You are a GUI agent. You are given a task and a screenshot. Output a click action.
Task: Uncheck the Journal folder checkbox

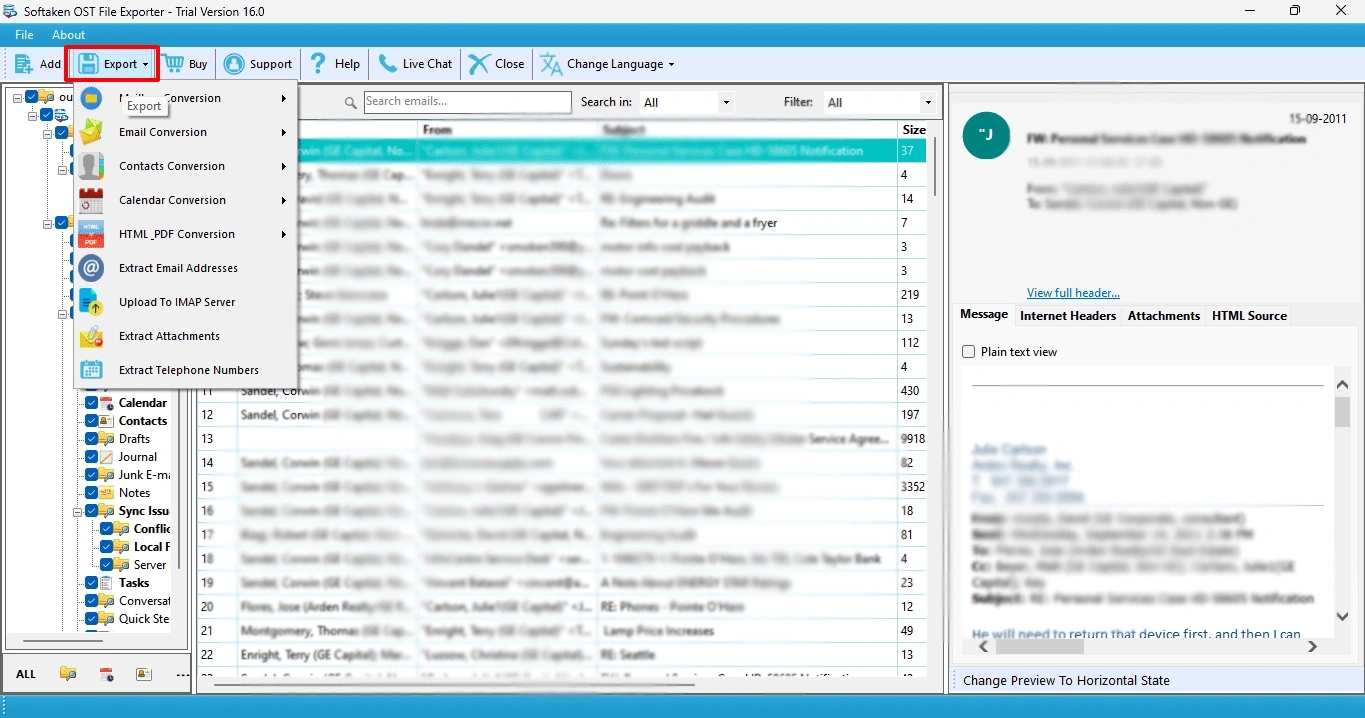click(92, 457)
